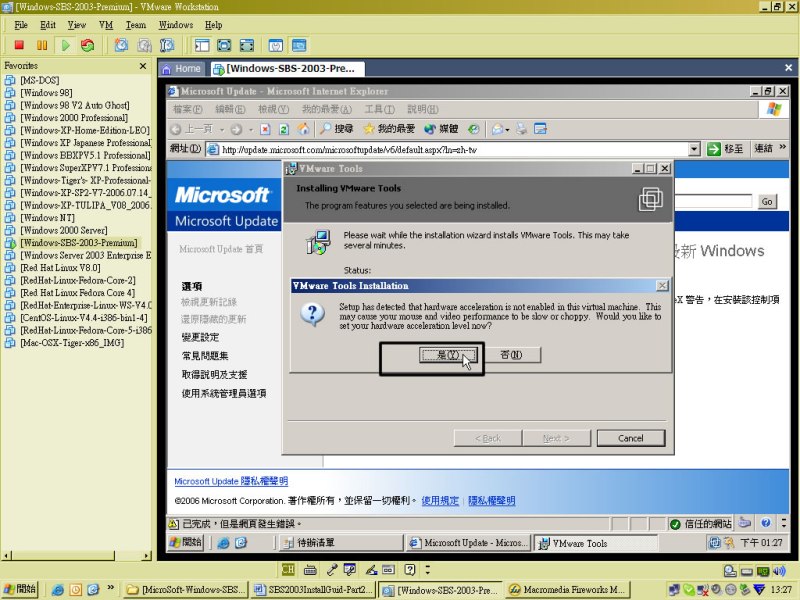Click the console view toolbar icon
Image resolution: width=800 pixels, height=600 pixels.
coord(299,45)
